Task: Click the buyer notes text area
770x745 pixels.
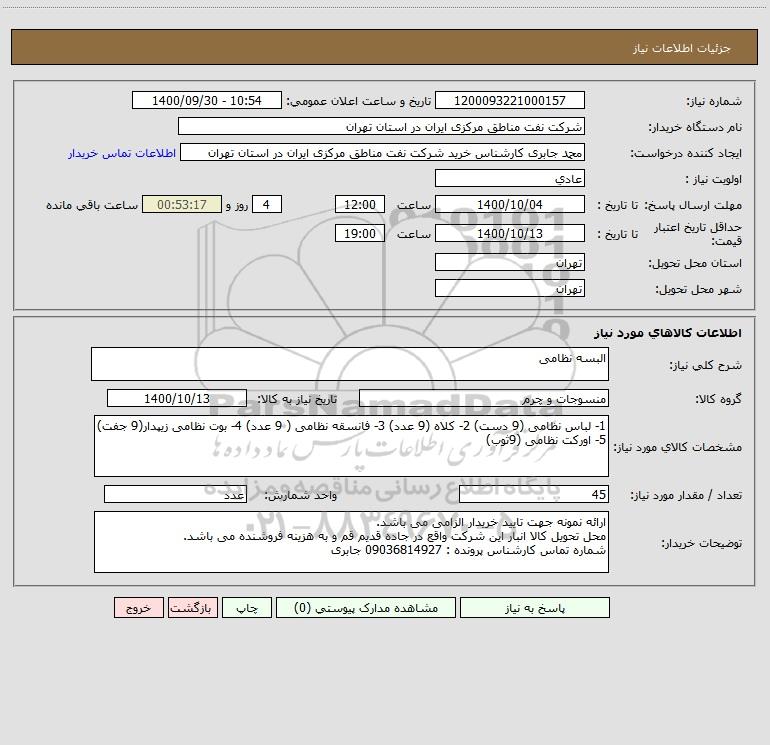Action: coord(351,542)
